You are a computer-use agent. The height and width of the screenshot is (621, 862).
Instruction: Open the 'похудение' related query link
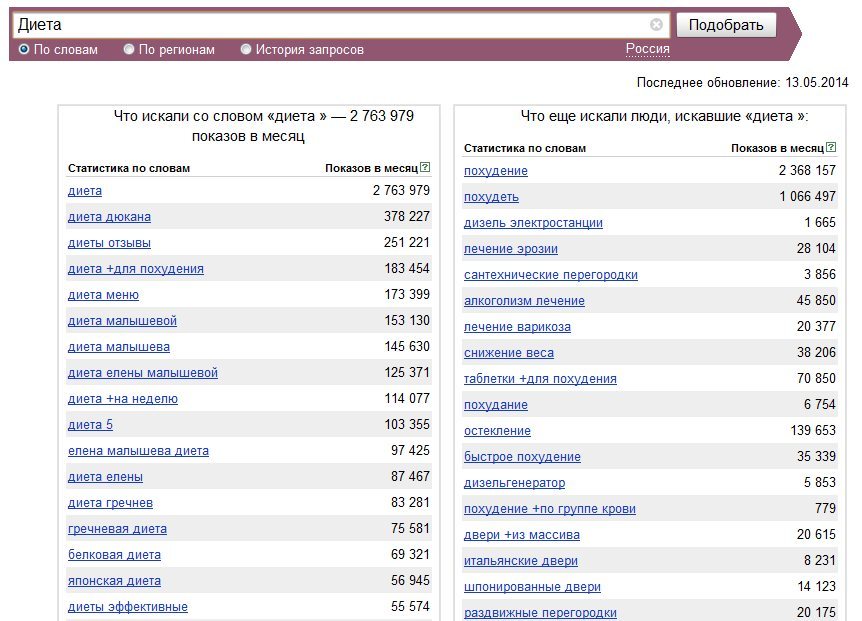pos(495,171)
